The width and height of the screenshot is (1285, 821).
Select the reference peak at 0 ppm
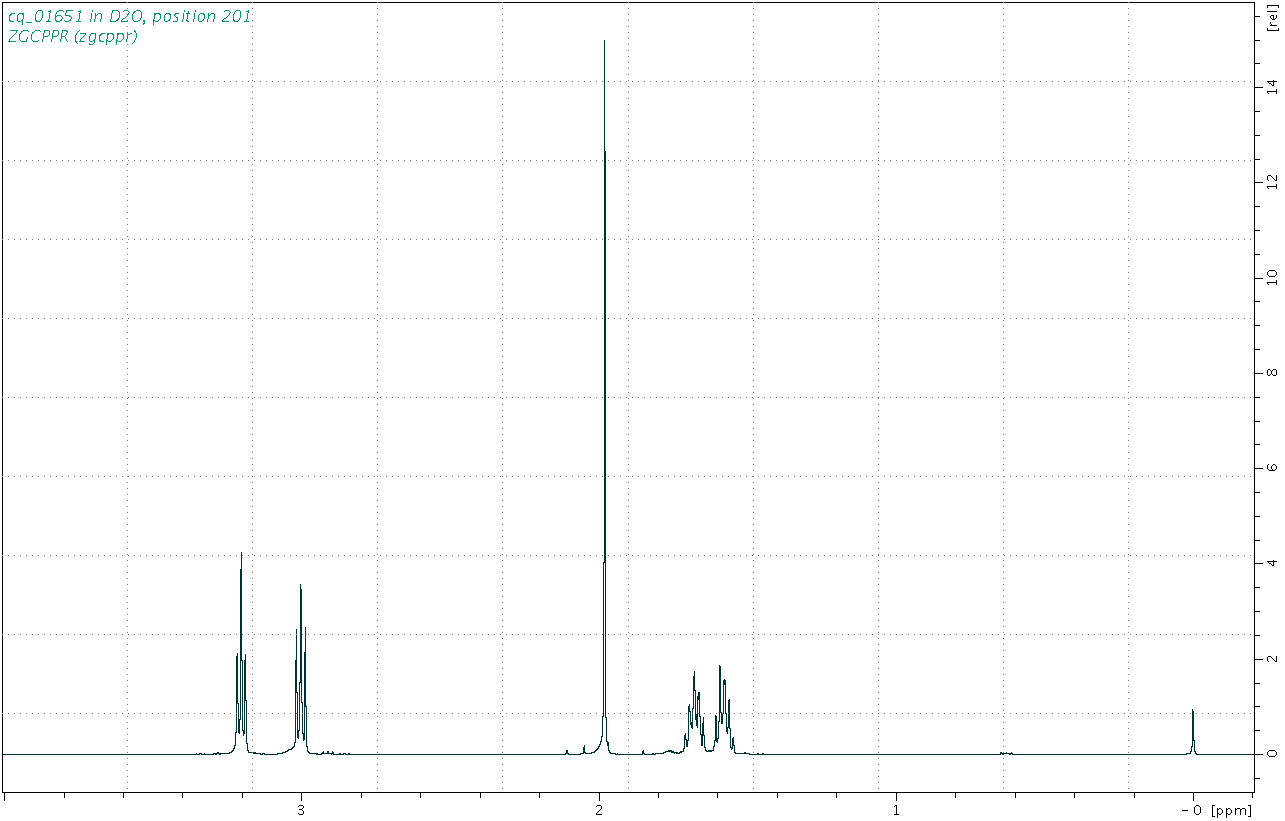click(x=1192, y=733)
